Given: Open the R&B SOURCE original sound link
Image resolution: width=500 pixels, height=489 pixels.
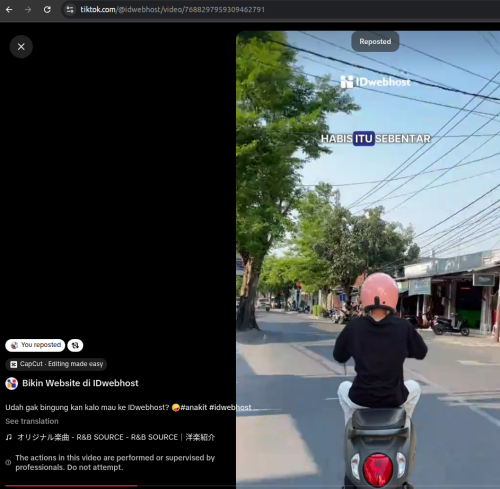Looking at the screenshot, I should [x=116, y=437].
